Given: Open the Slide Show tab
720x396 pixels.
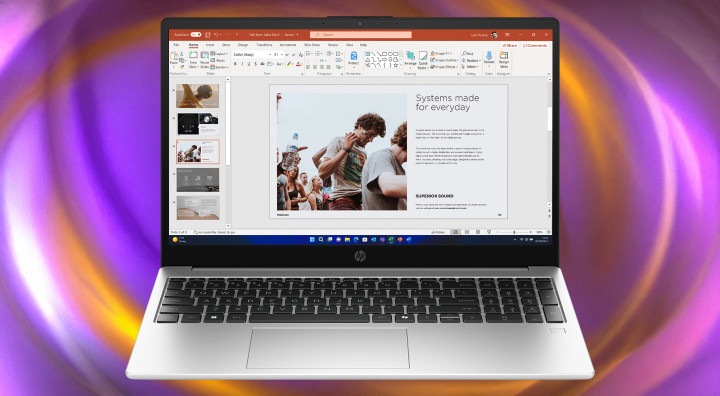Looking at the screenshot, I should 312,45.
